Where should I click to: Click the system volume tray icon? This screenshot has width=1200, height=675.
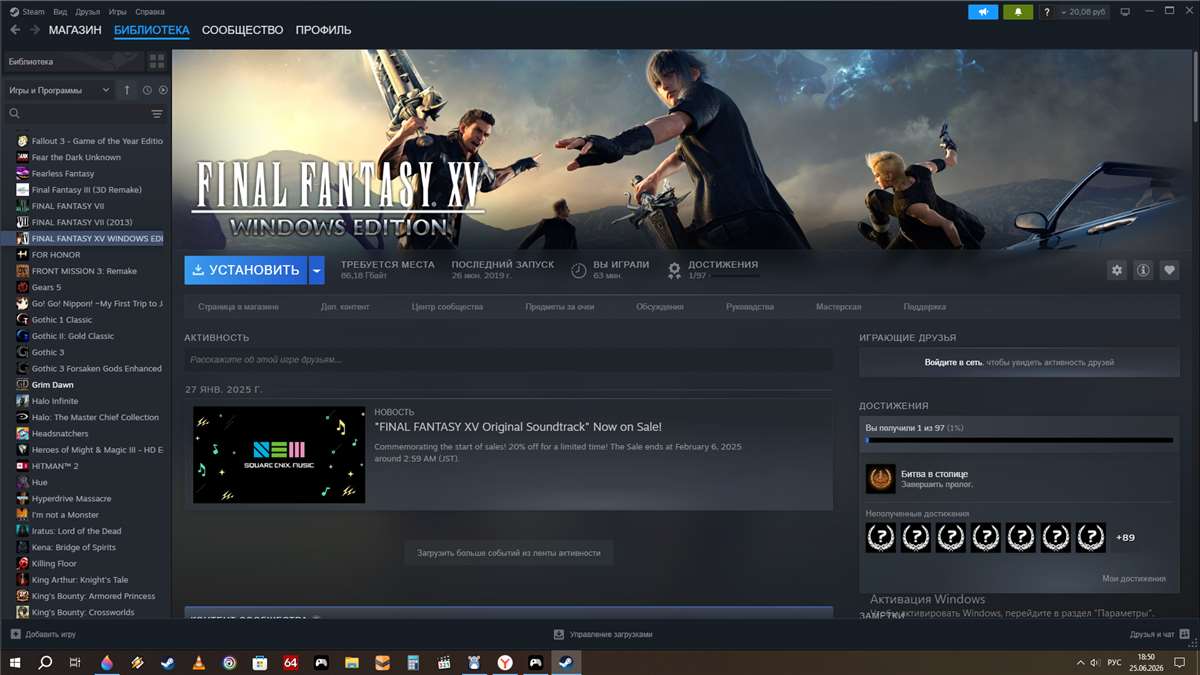pos(1096,662)
